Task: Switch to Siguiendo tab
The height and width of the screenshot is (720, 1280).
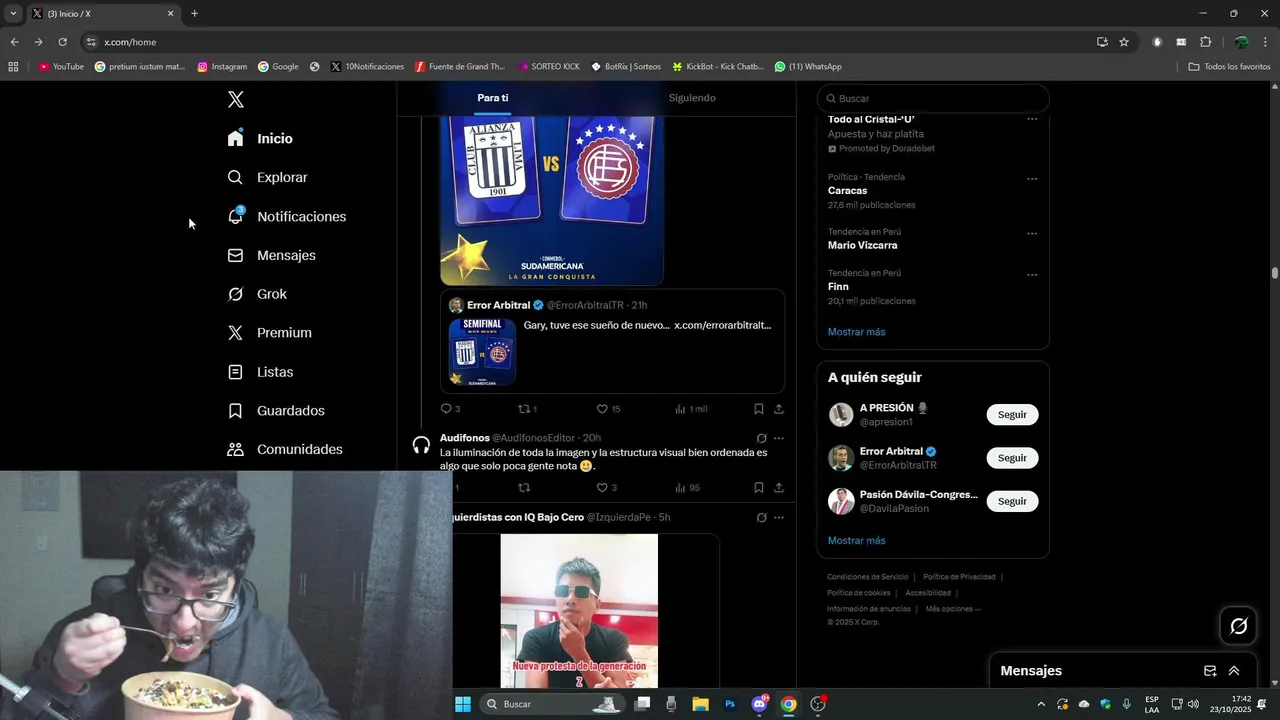Action: (692, 98)
